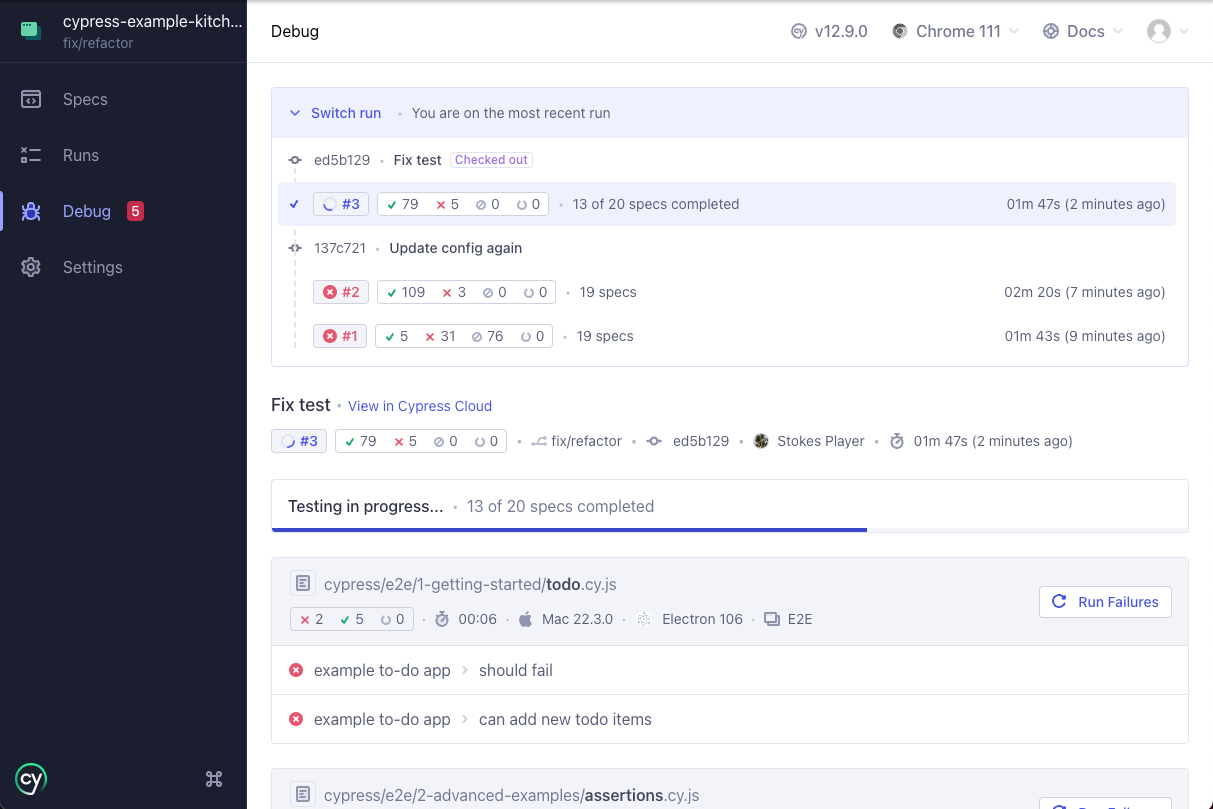Open keyboard shortcuts command icon
Viewport: 1213px width, 809px height.
213,779
